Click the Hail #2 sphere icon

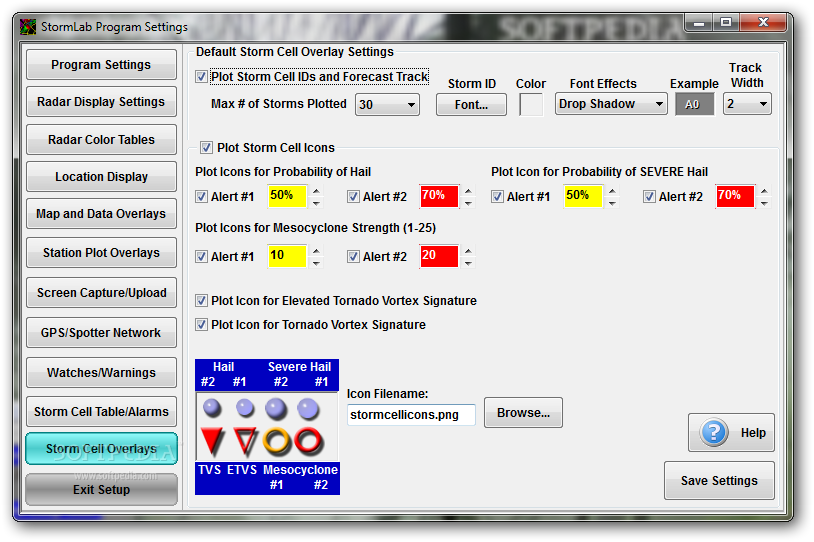(x=212, y=408)
